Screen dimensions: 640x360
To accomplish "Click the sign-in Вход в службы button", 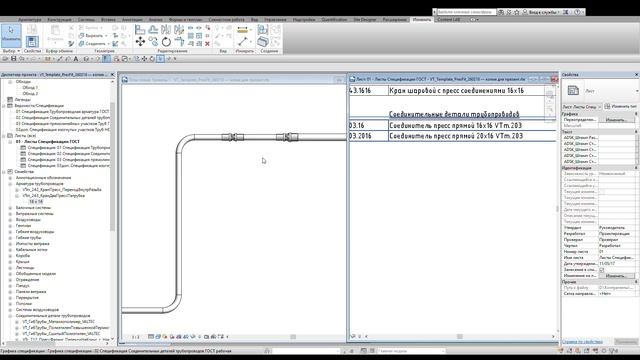I will point(541,12).
